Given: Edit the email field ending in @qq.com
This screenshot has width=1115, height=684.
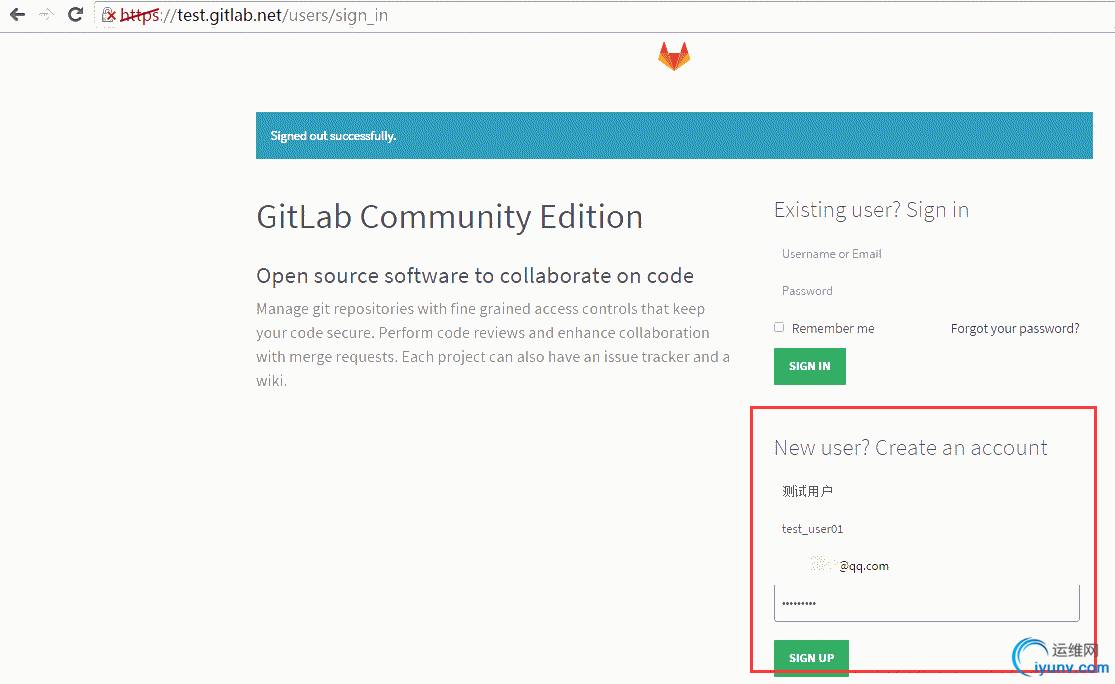Looking at the screenshot, I should point(927,566).
